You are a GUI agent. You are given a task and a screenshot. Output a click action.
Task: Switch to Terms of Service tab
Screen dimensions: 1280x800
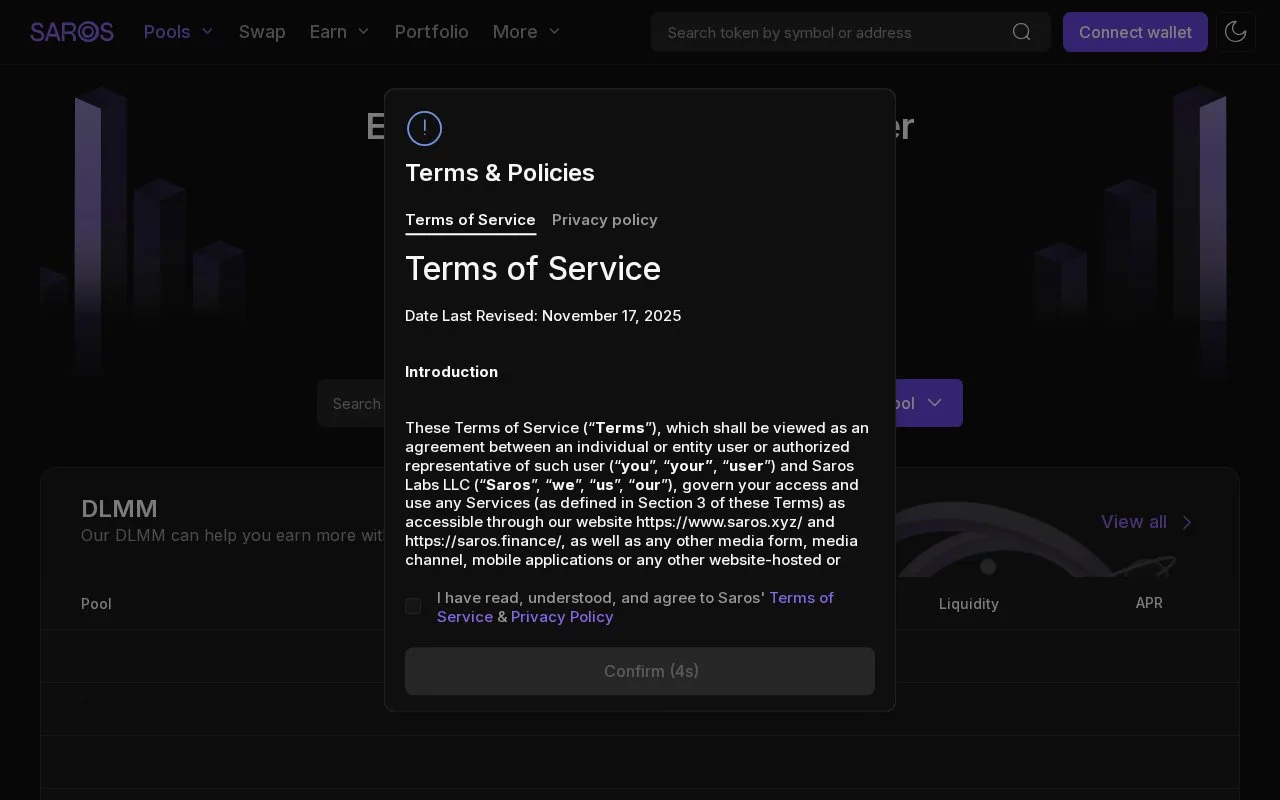(x=470, y=220)
